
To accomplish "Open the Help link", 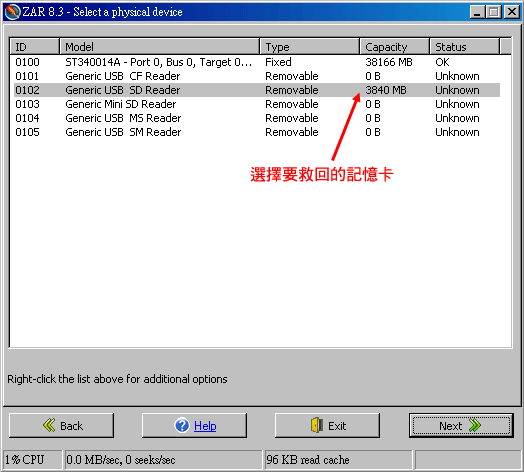I will pos(205,426).
